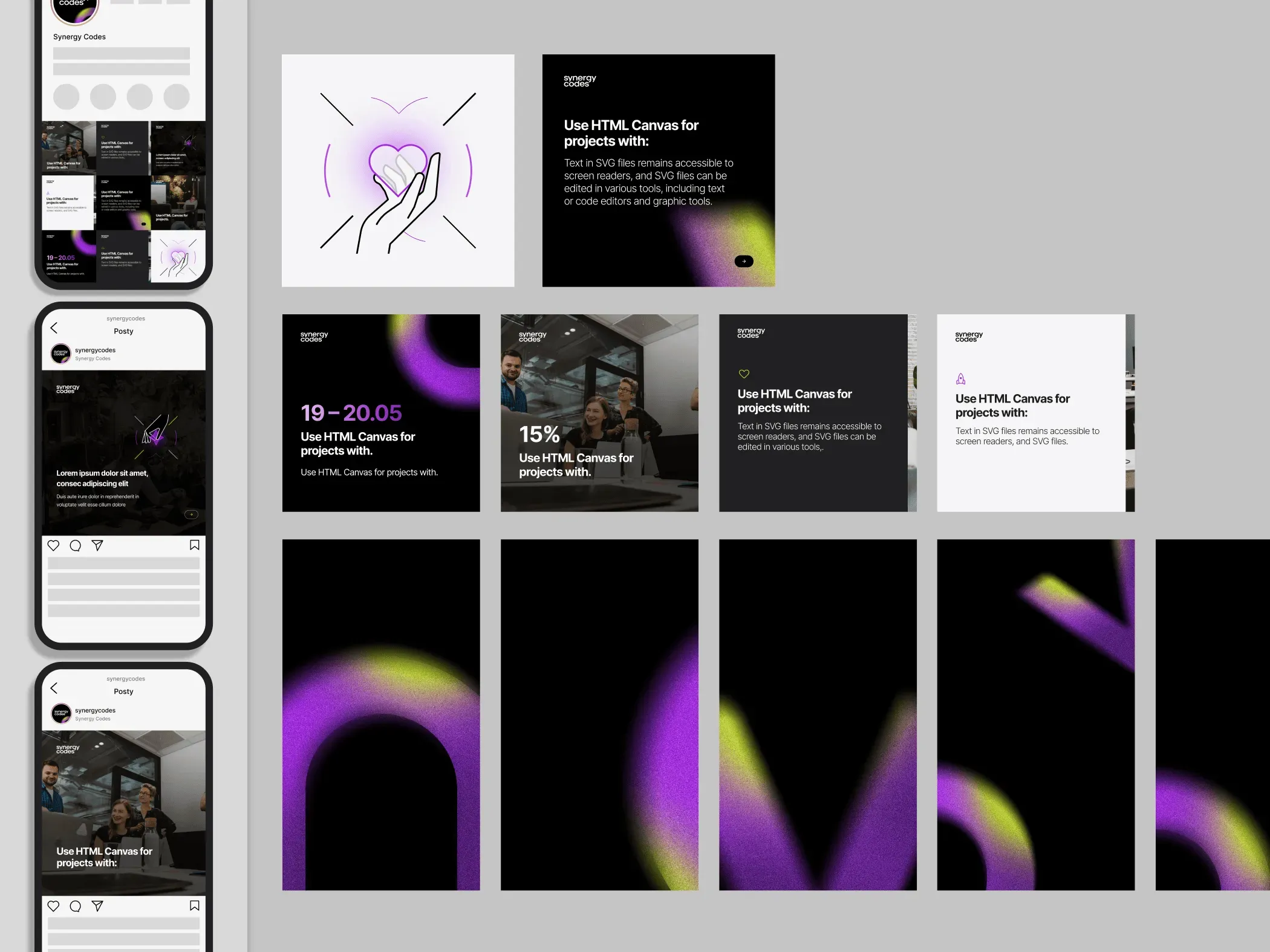Click the '15%' text on the photo card
This screenshot has height=952, width=1270.
(539, 434)
